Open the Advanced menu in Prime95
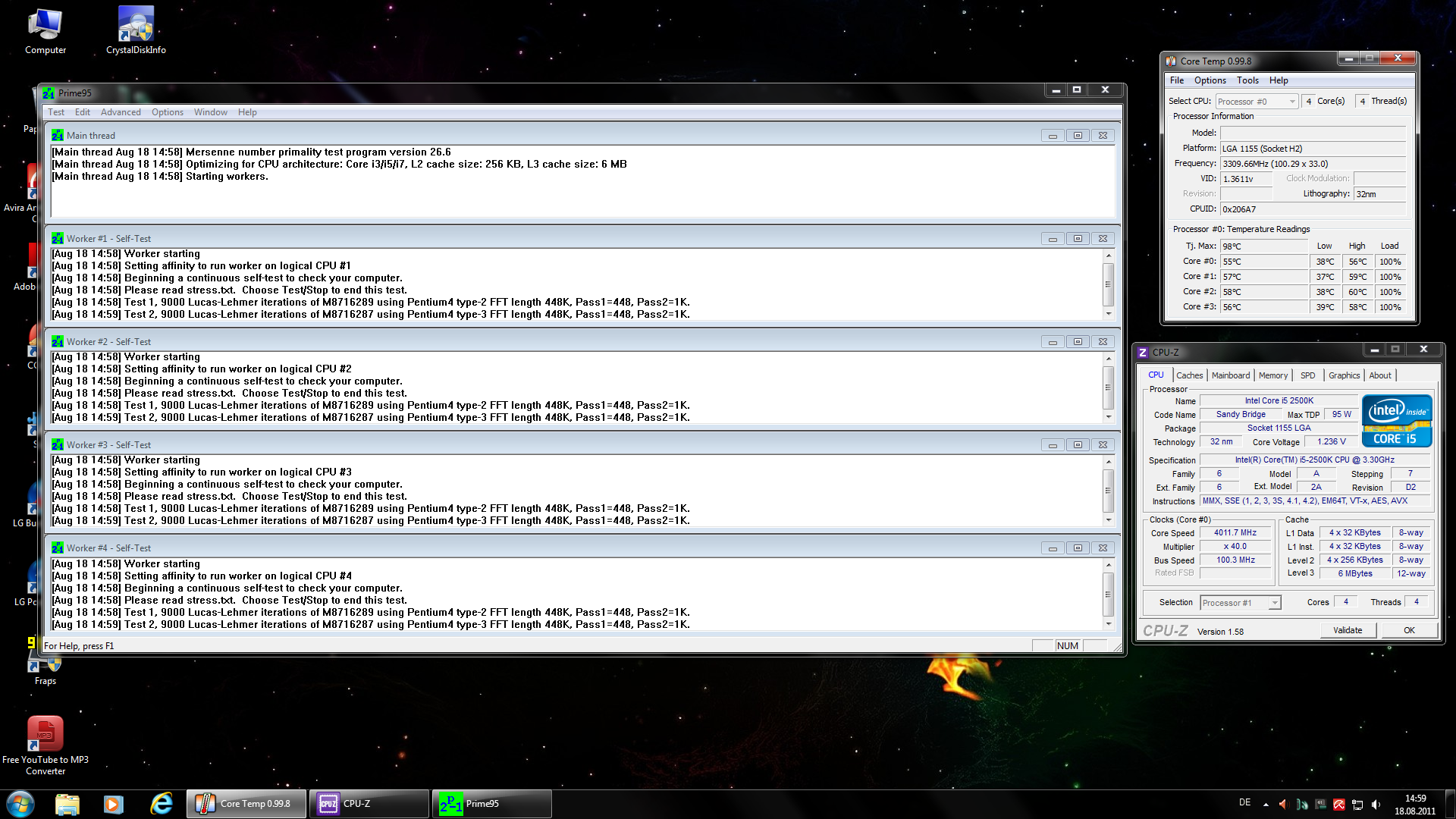 pyautogui.click(x=121, y=112)
